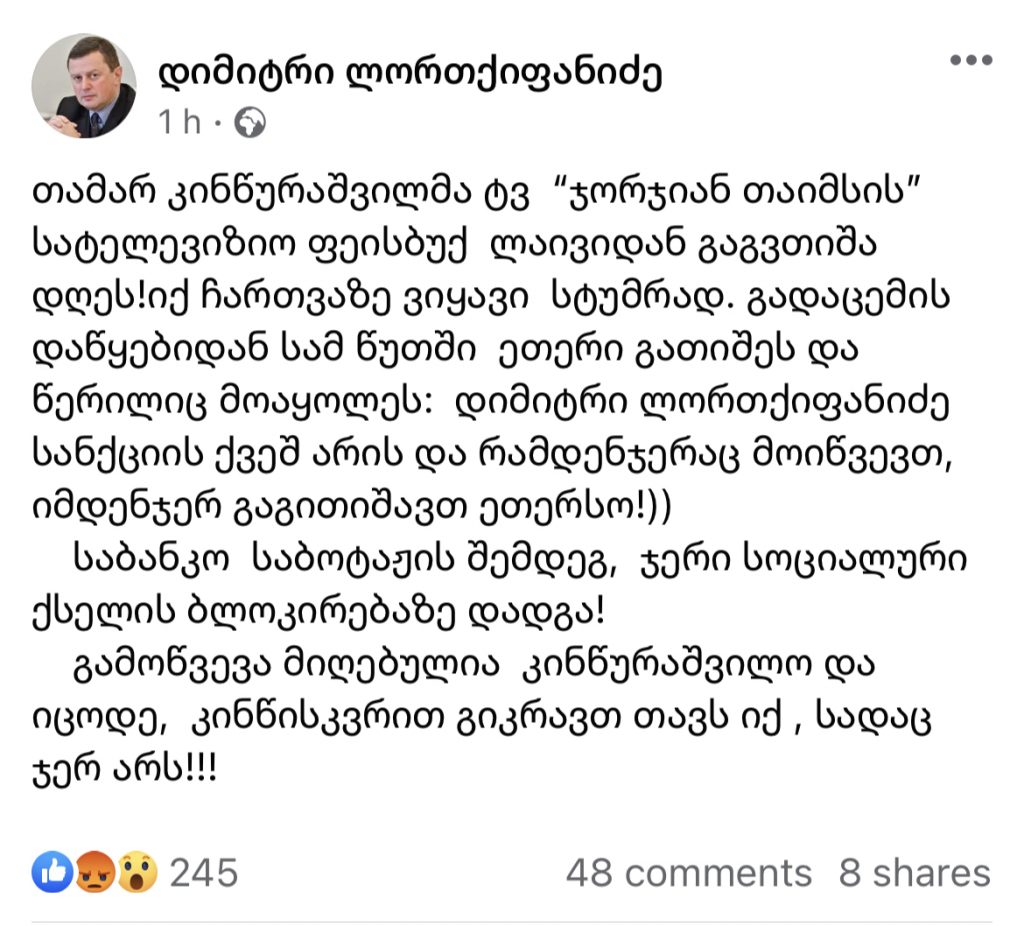Click the 1 h post timestamp

pyautogui.click(x=180, y=122)
